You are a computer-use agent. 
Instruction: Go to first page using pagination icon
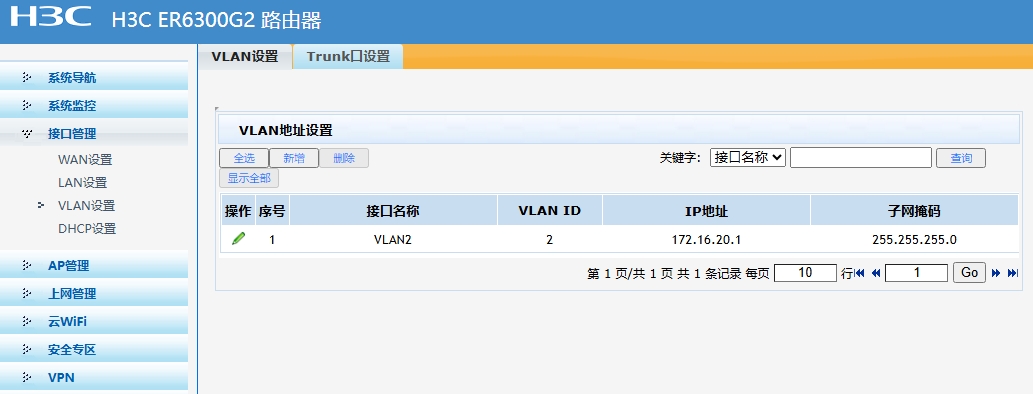(860, 273)
